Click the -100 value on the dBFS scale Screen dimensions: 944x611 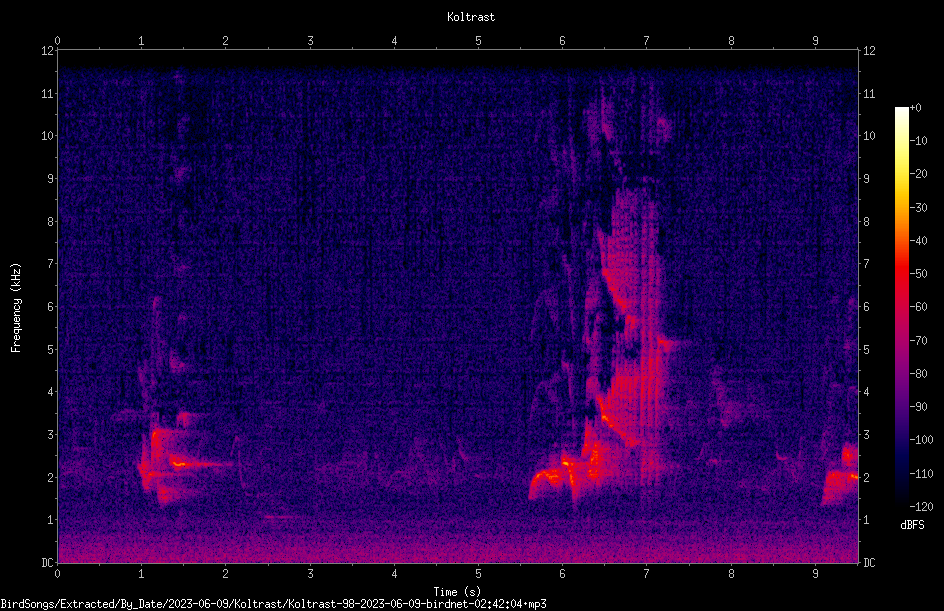pyautogui.click(x=922, y=440)
